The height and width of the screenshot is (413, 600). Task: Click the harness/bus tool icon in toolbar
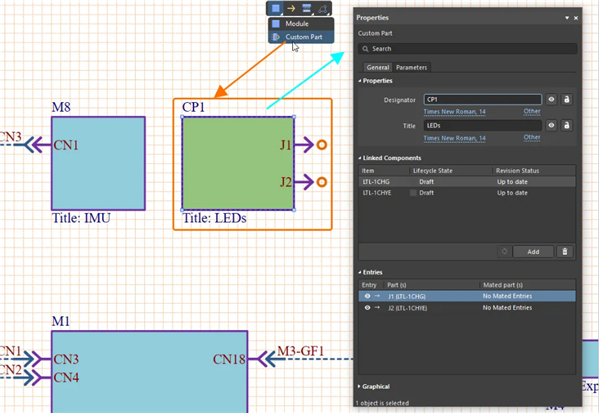(x=308, y=8)
